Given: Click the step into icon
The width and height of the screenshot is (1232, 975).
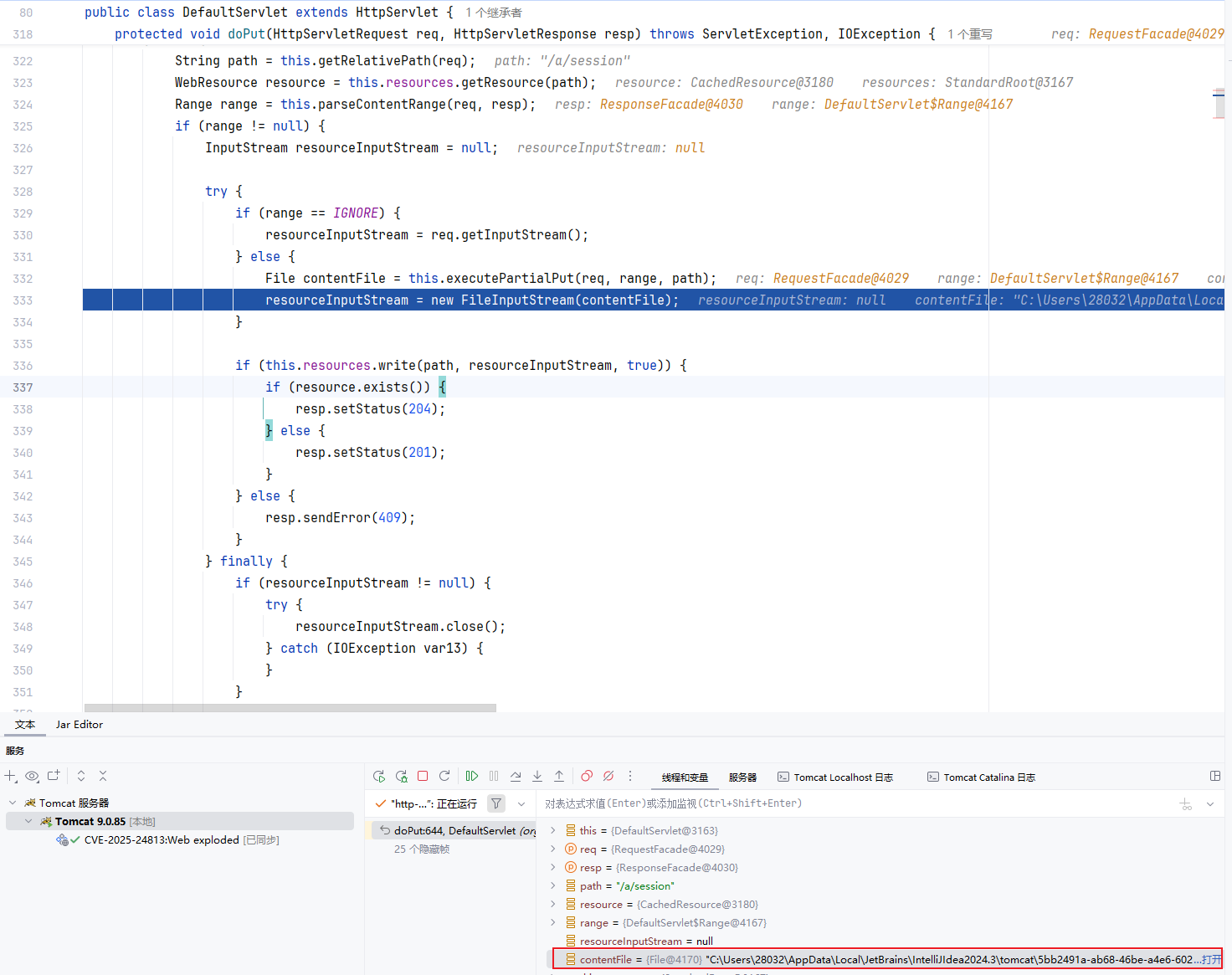Looking at the screenshot, I should (x=537, y=776).
